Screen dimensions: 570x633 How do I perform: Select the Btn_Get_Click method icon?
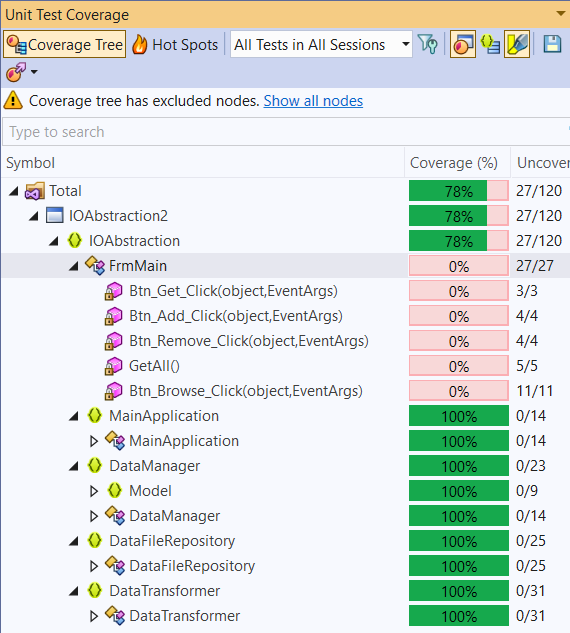(x=113, y=291)
